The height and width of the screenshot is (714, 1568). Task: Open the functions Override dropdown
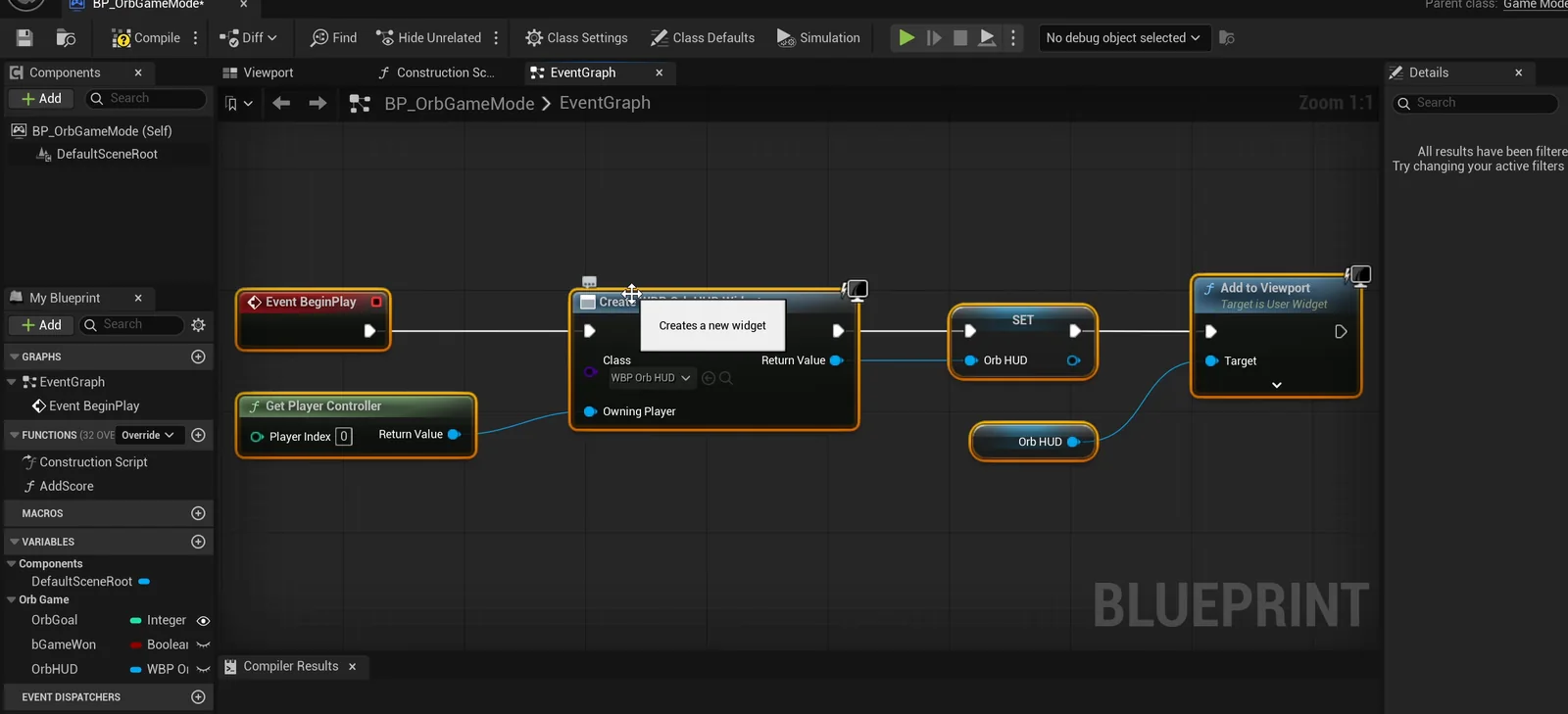[148, 435]
